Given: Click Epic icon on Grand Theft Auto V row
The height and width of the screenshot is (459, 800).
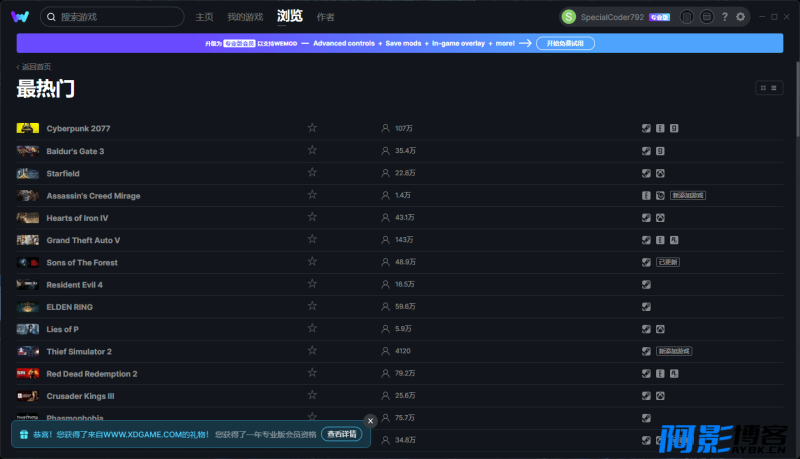Looking at the screenshot, I should 660,240.
